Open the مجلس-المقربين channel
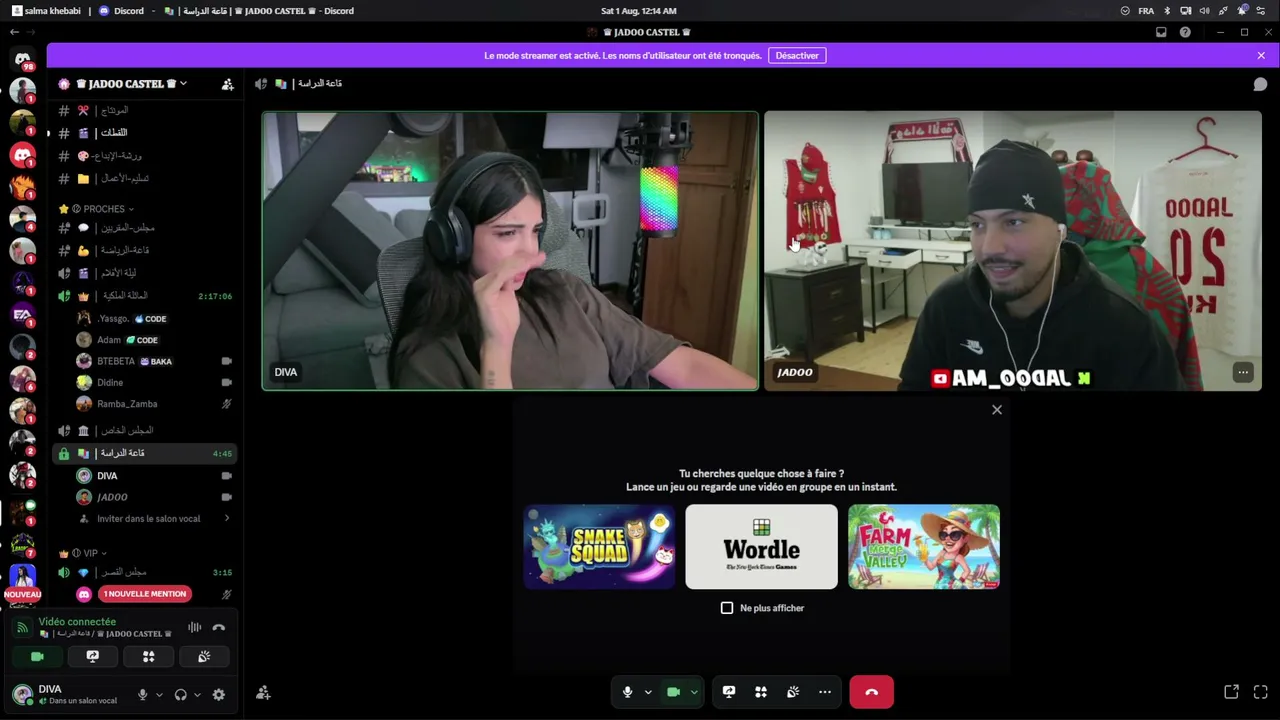The image size is (1280, 720). tap(144, 228)
